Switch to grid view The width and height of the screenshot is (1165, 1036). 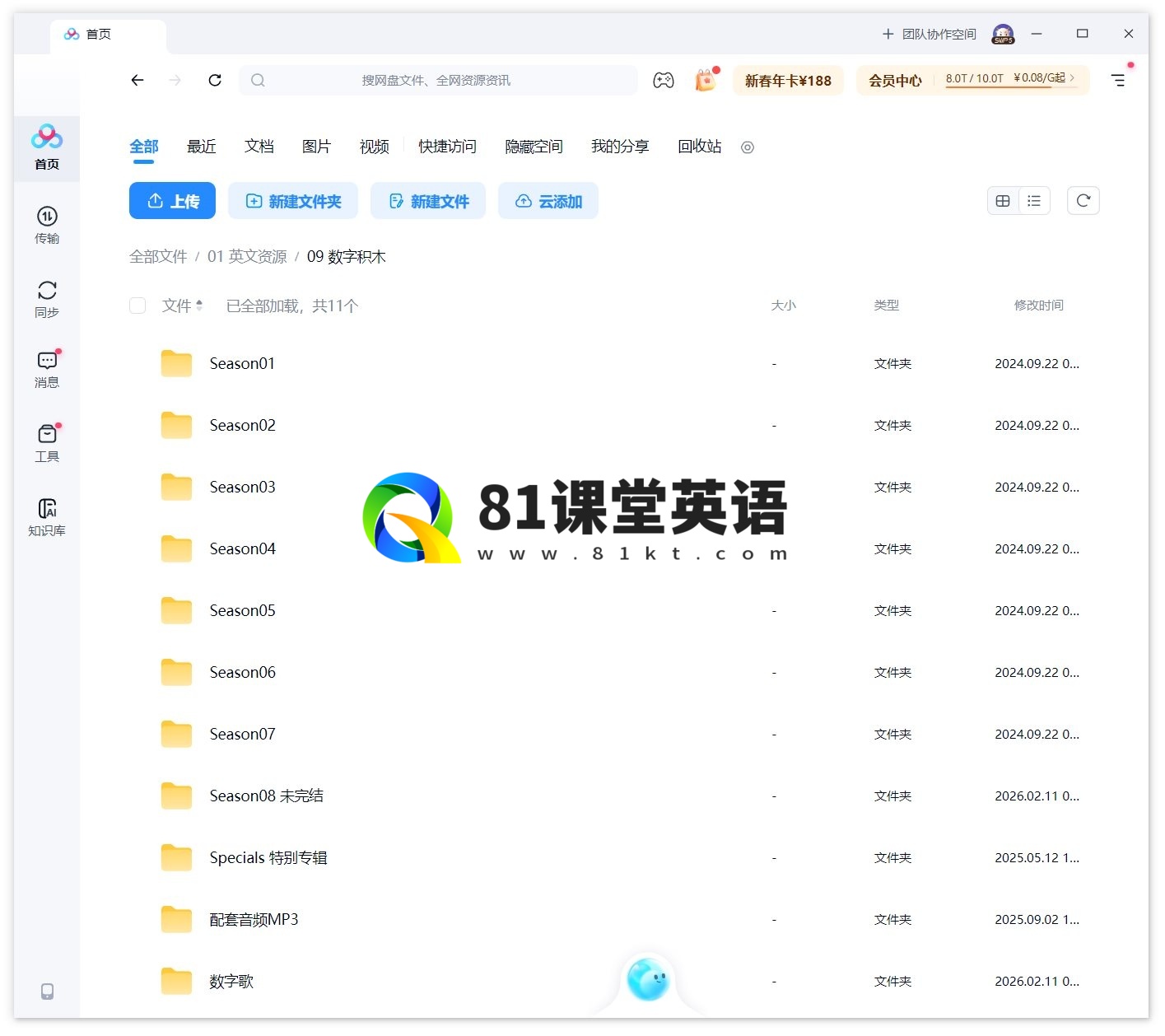[1002, 200]
